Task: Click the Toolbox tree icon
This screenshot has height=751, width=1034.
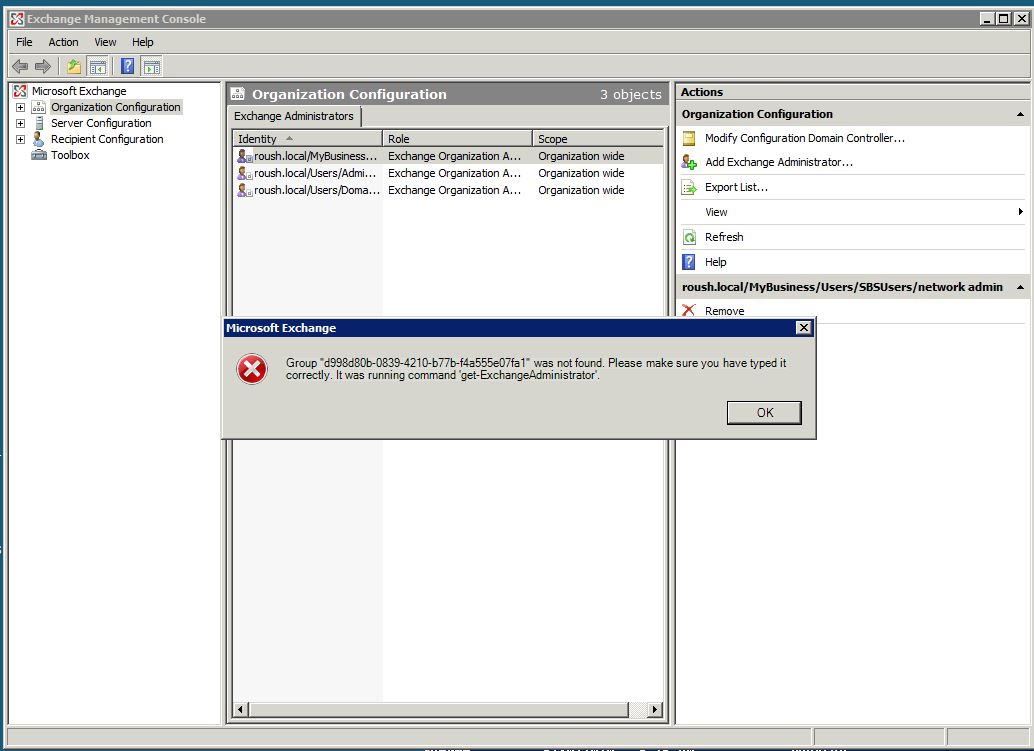Action: [39, 155]
